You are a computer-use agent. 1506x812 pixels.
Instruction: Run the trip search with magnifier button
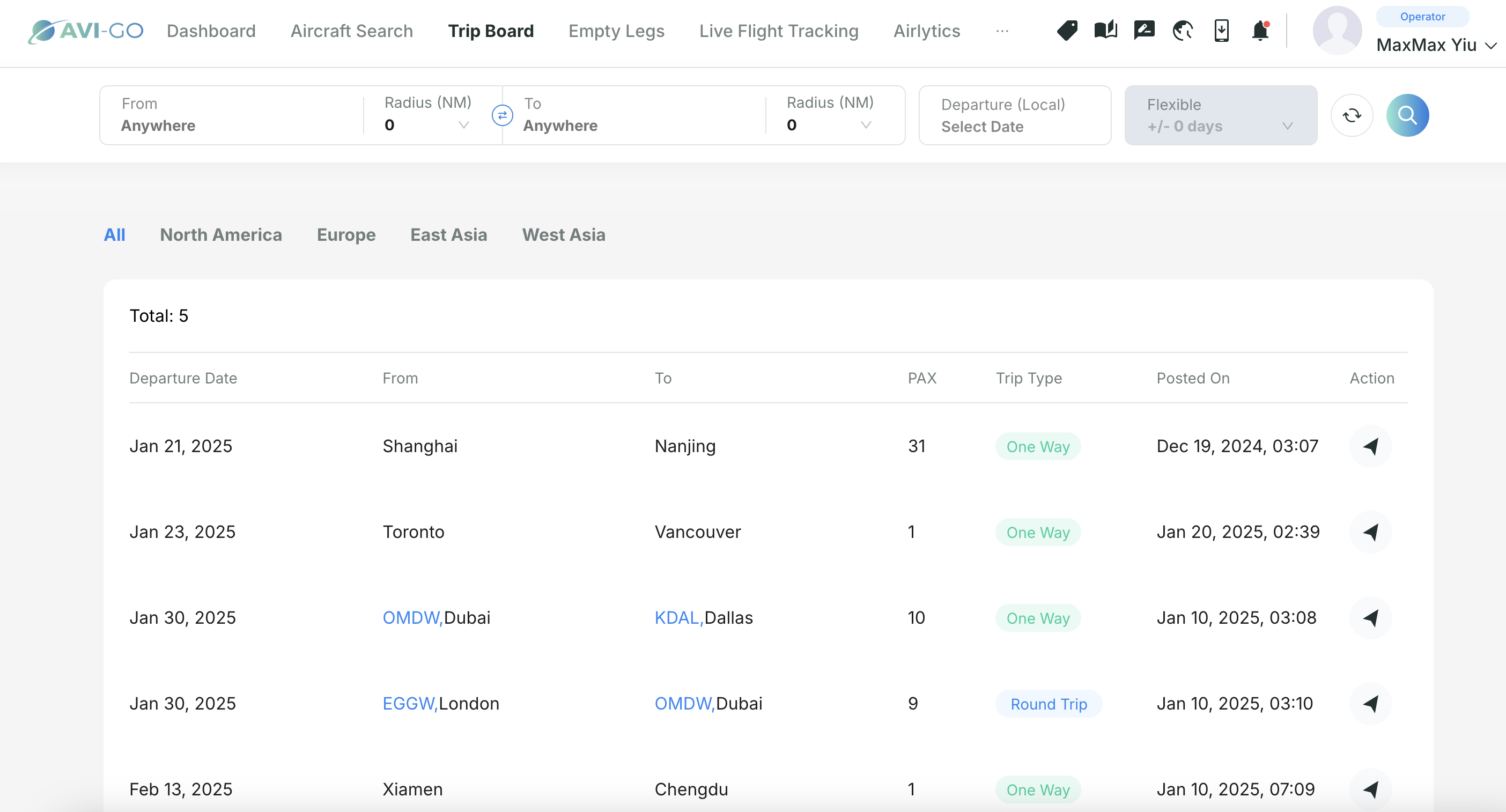click(1407, 115)
